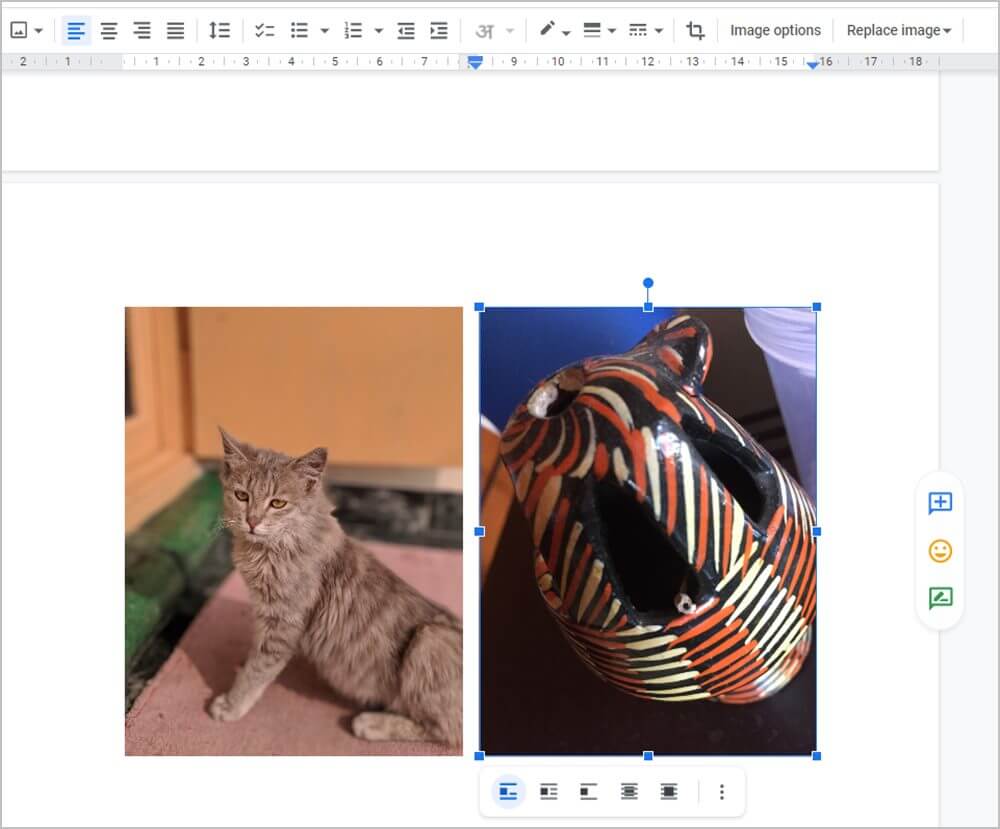Open the bulleted list style dropdown arrow
The height and width of the screenshot is (829, 1000).
pos(324,31)
